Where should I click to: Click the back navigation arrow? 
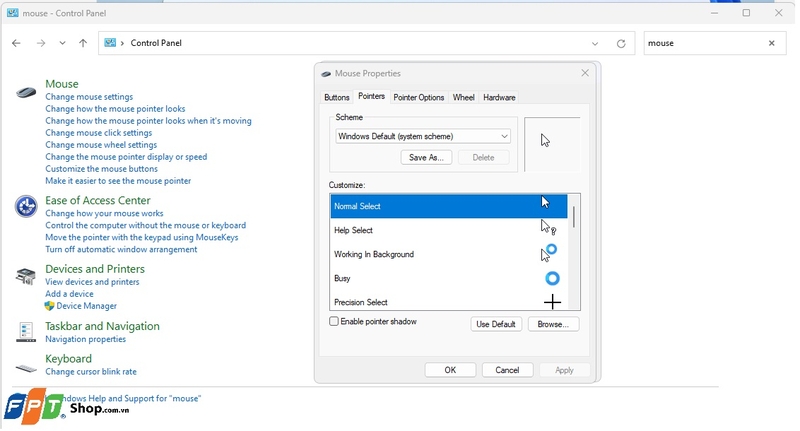click(x=17, y=44)
